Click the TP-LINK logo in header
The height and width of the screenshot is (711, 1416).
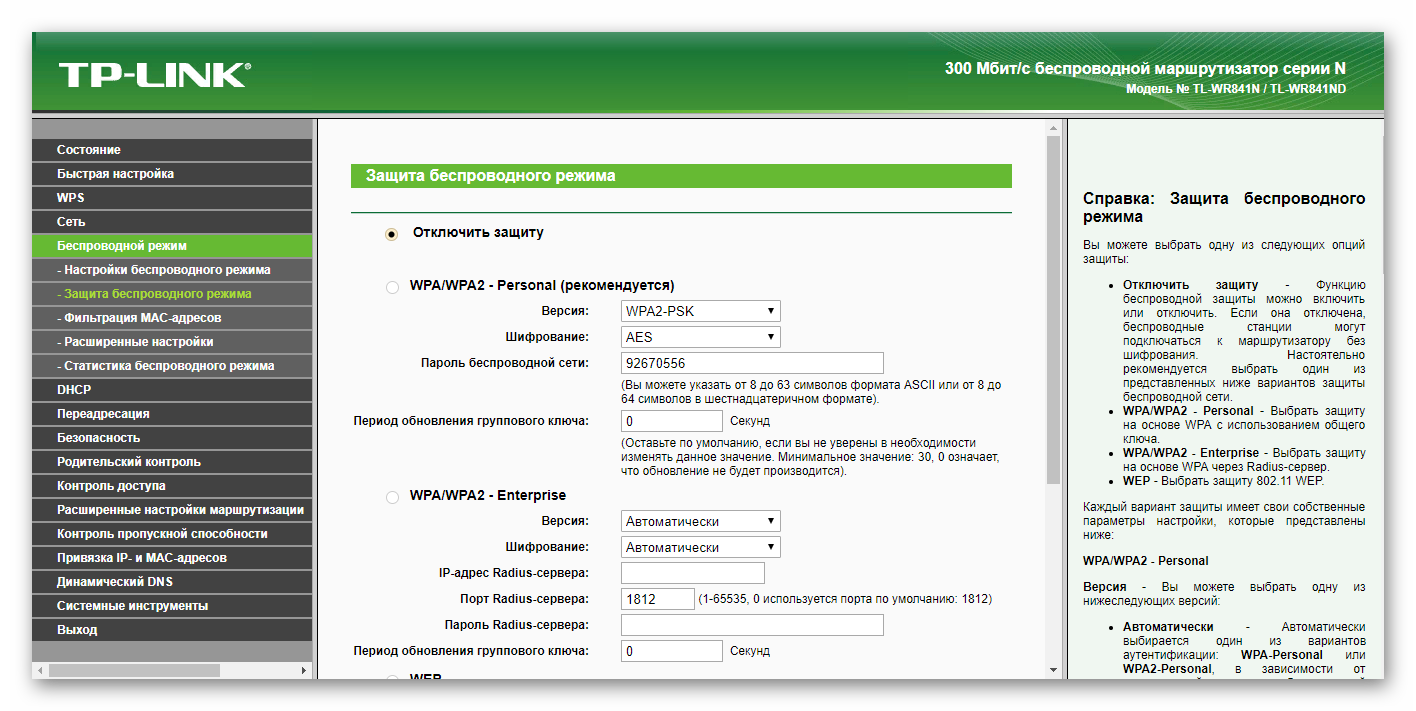coord(154,75)
